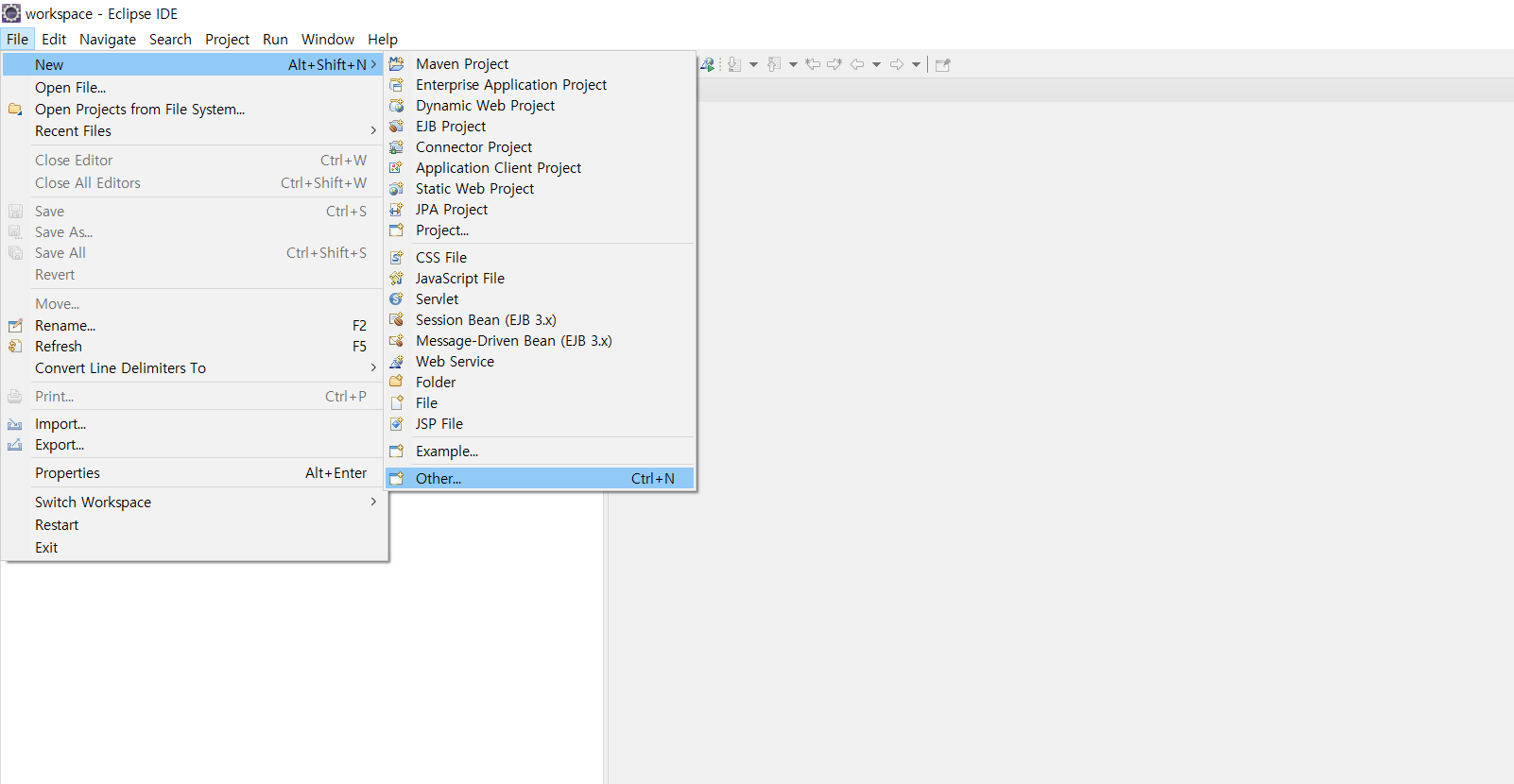Image resolution: width=1514 pixels, height=784 pixels.
Task: Click the JavaScript File icon
Action: pyautogui.click(x=397, y=278)
